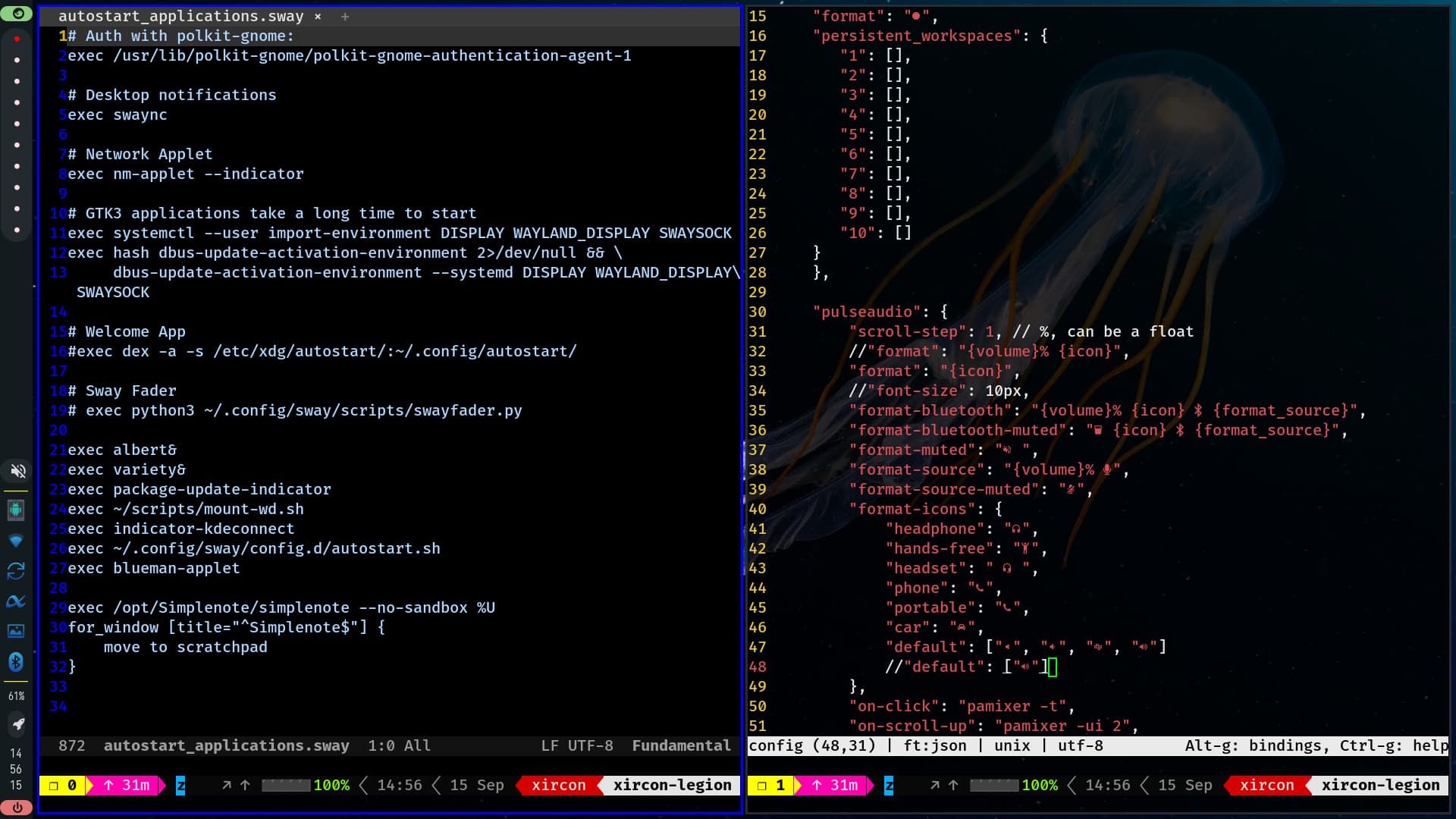Place cursor on exec nm-applet --indicator
This screenshot has height=819, width=1456.
pos(186,174)
